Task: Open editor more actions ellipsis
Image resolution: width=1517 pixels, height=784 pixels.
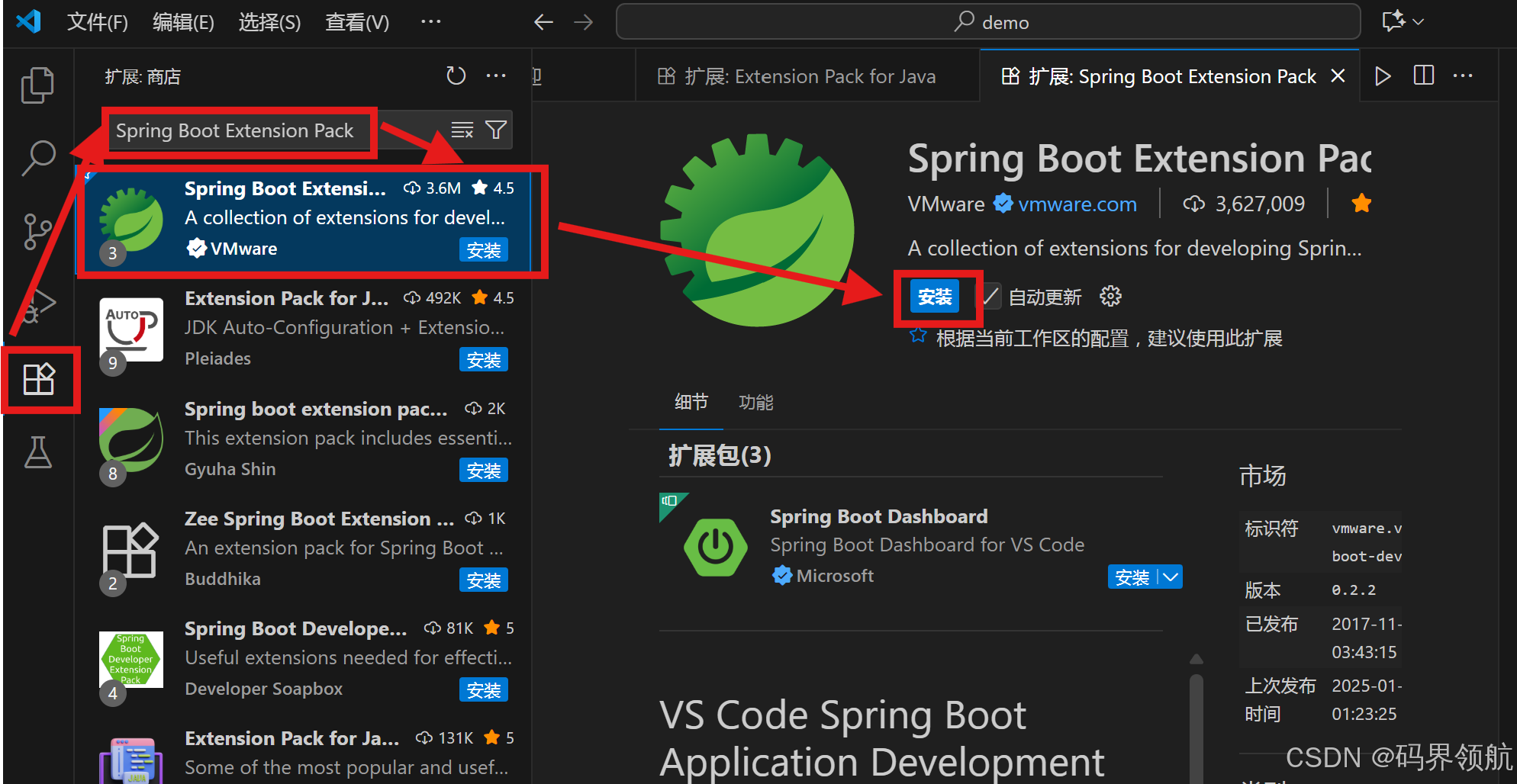Action: pos(1463,76)
